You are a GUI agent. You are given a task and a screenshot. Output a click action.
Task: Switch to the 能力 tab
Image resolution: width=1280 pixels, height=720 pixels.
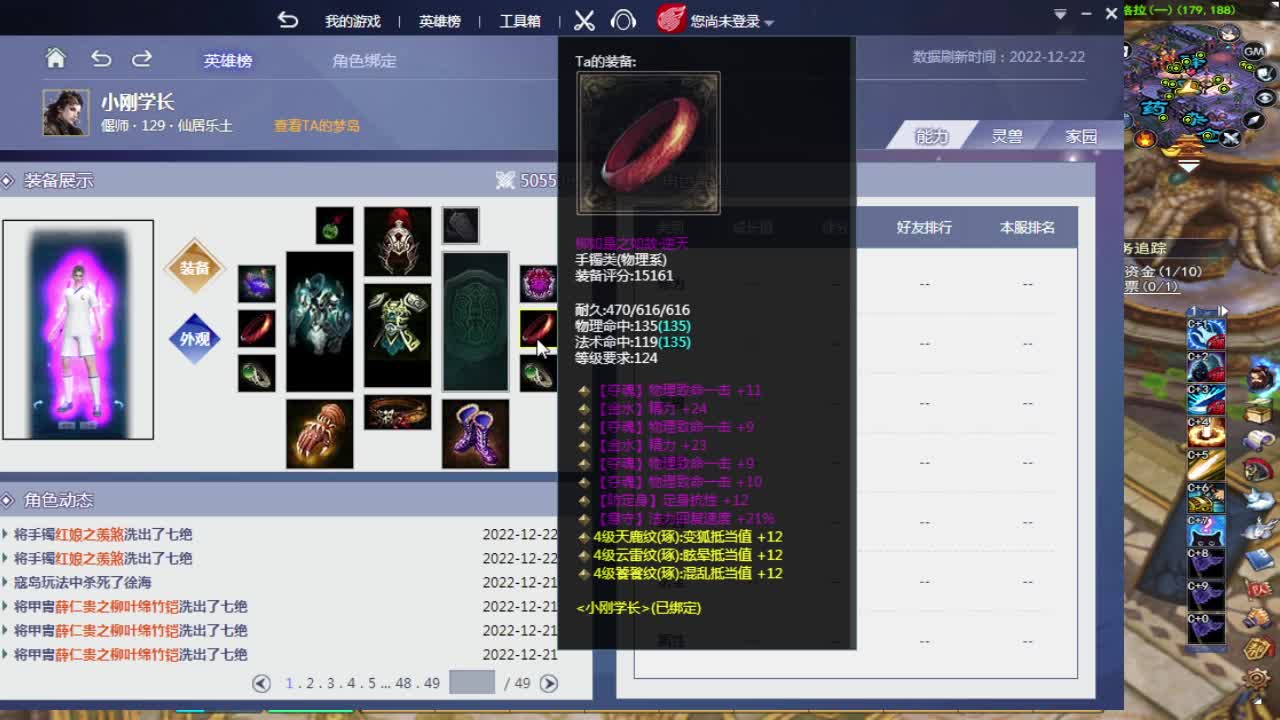(932, 136)
